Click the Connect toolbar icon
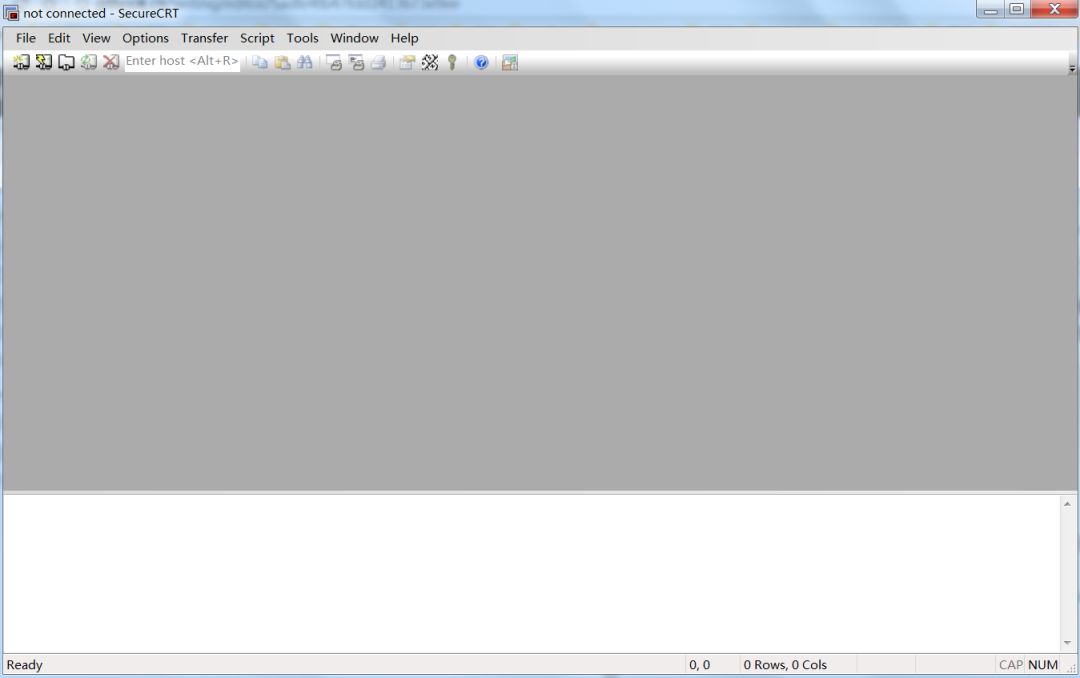 21,62
